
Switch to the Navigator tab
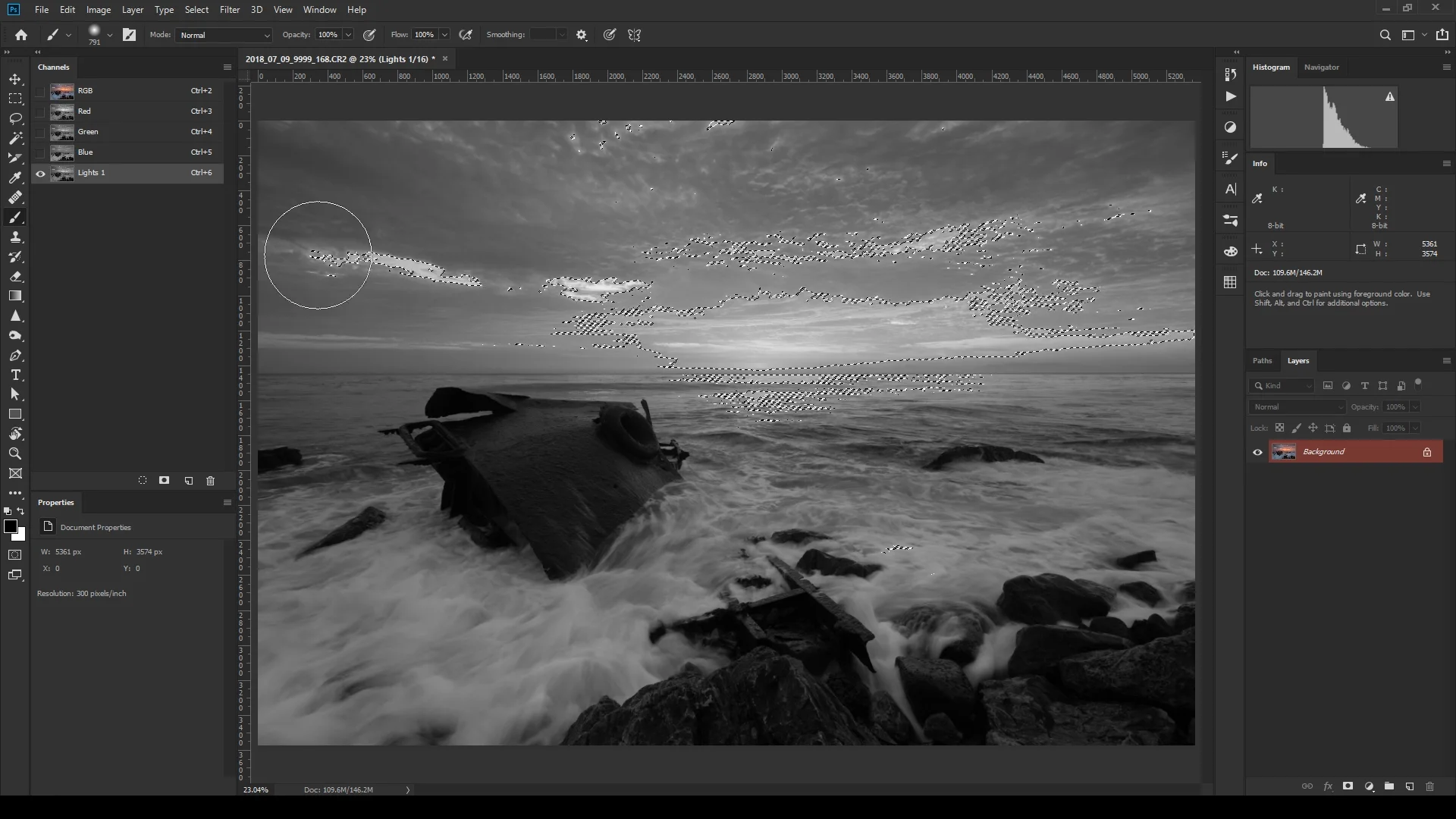pos(1322,67)
